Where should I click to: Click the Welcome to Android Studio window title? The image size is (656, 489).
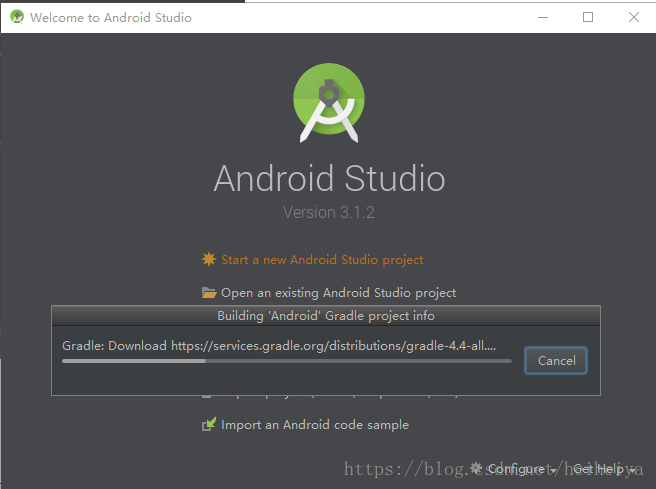[111, 18]
